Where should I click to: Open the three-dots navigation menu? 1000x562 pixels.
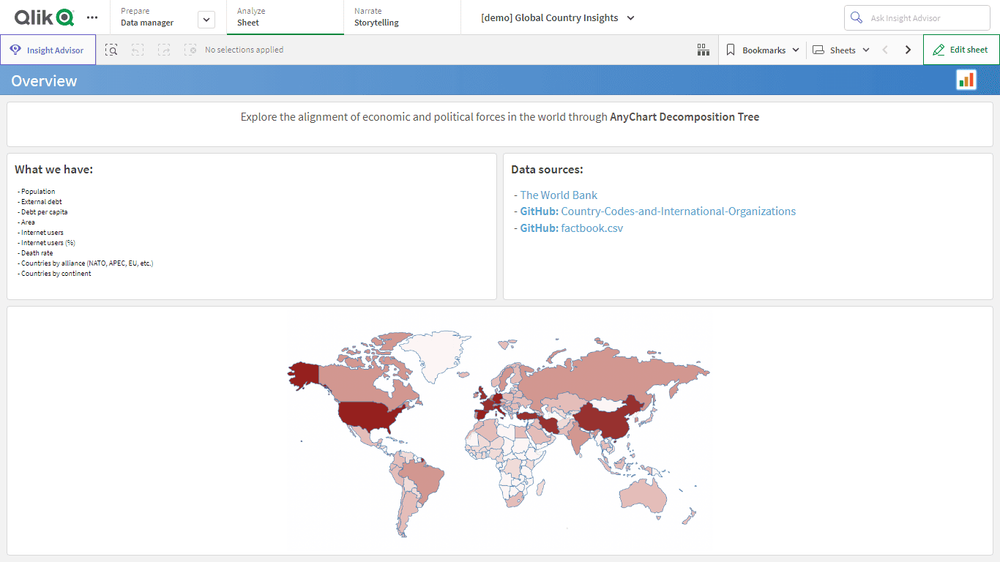93,18
